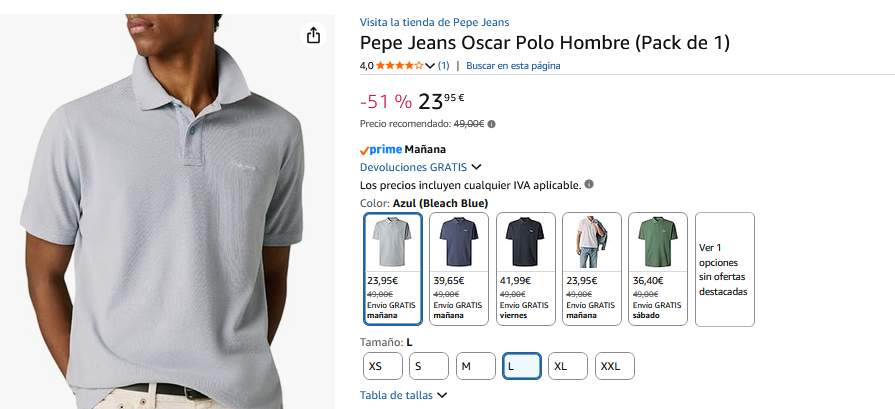
Task: Expand the Tabla de tallas chevron
Action: click(x=442, y=395)
